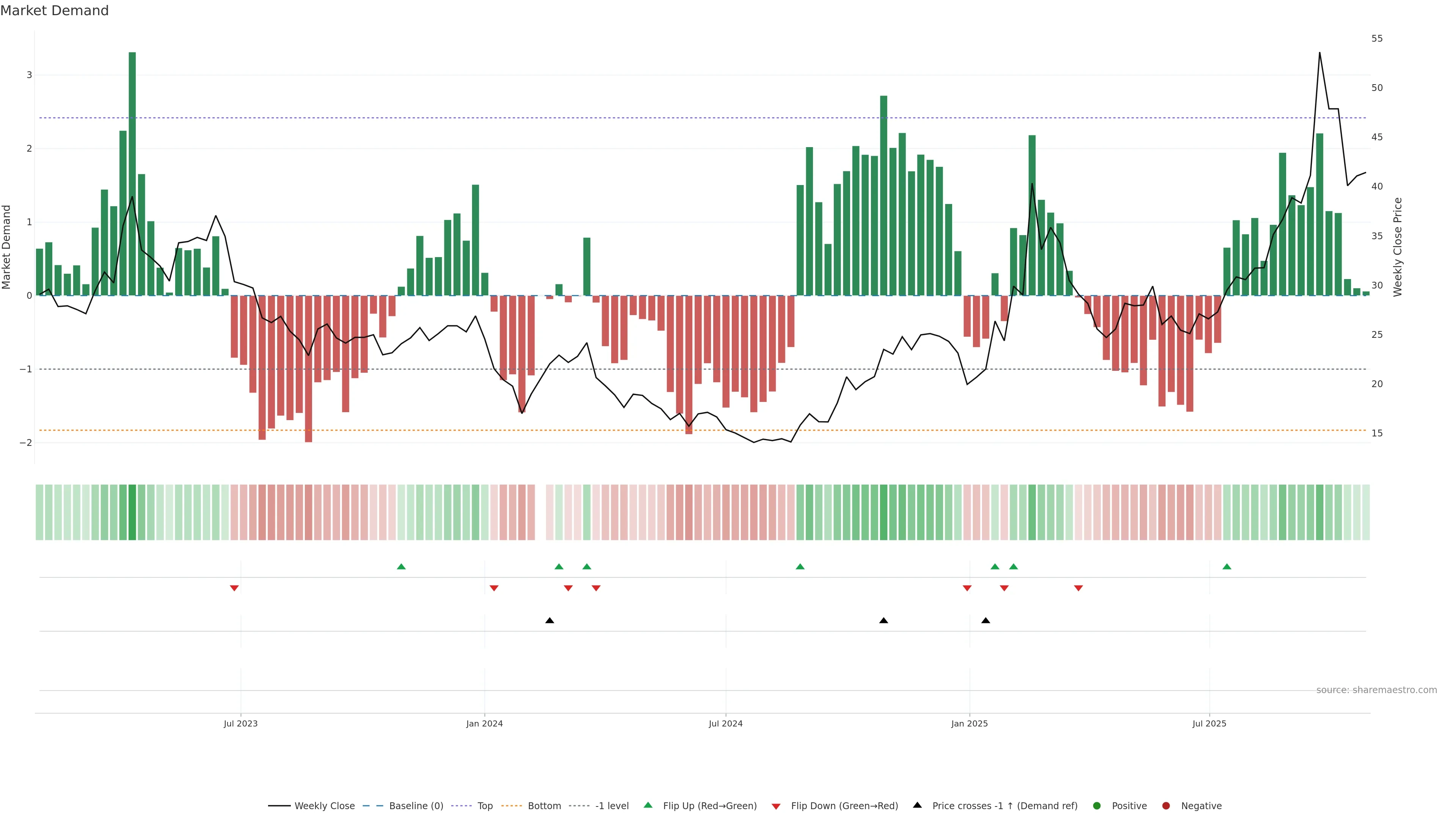
Task: Click the middle black price-cross triangle marker
Action: (883, 621)
